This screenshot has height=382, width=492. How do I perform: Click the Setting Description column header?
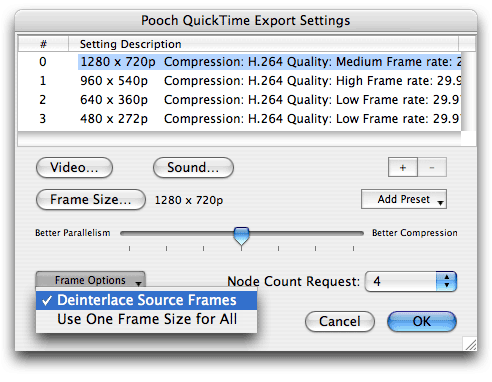[263, 44]
